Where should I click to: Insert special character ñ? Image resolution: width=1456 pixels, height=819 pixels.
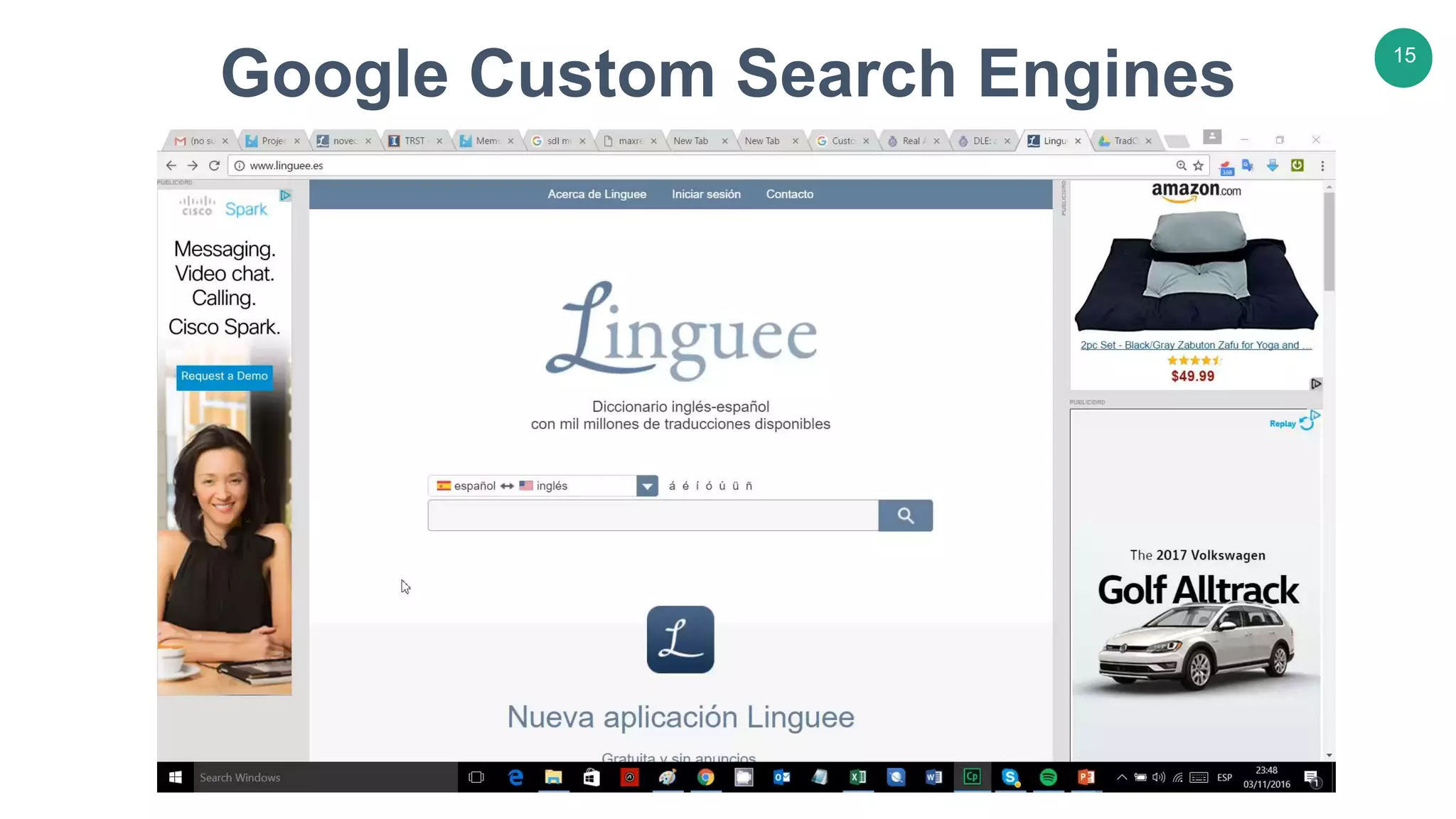[749, 486]
